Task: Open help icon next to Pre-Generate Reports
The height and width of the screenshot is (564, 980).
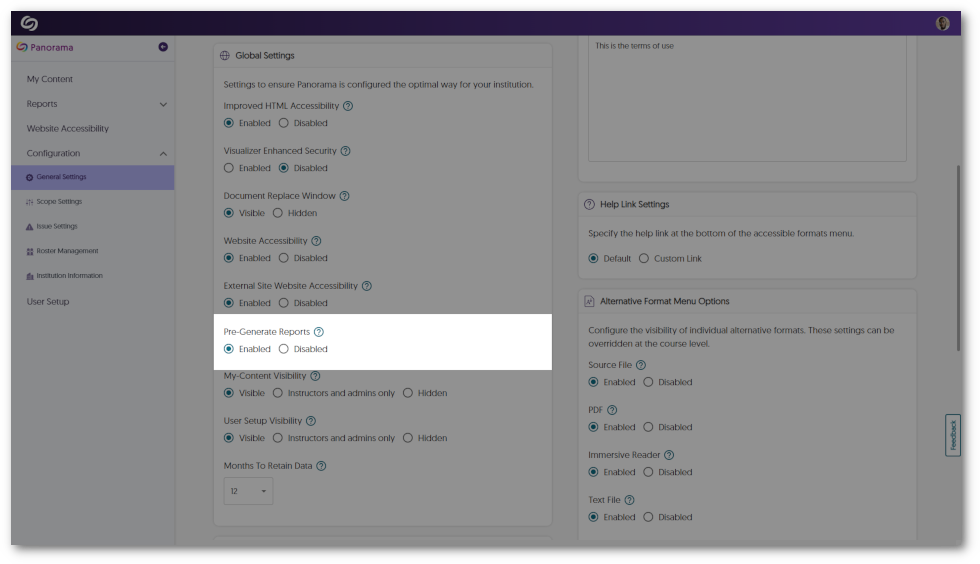Action: pos(319,332)
